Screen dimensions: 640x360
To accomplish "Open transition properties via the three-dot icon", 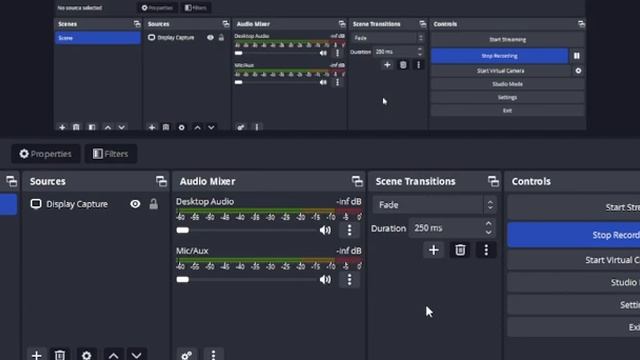I will pyautogui.click(x=486, y=250).
